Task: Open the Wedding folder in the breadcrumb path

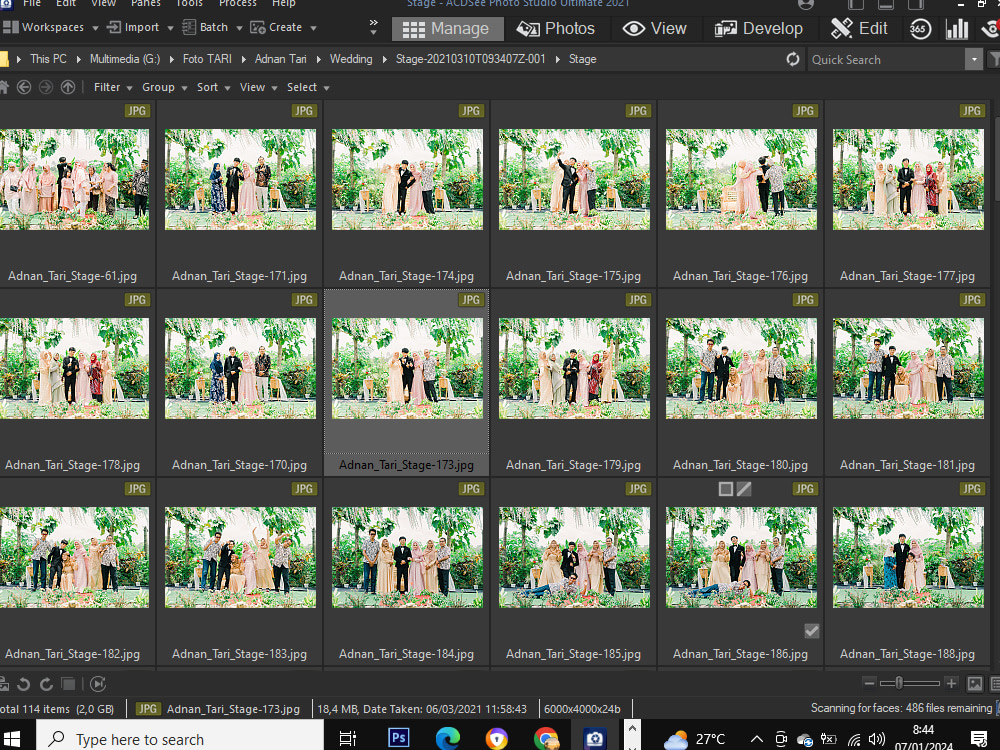Action: (x=351, y=59)
